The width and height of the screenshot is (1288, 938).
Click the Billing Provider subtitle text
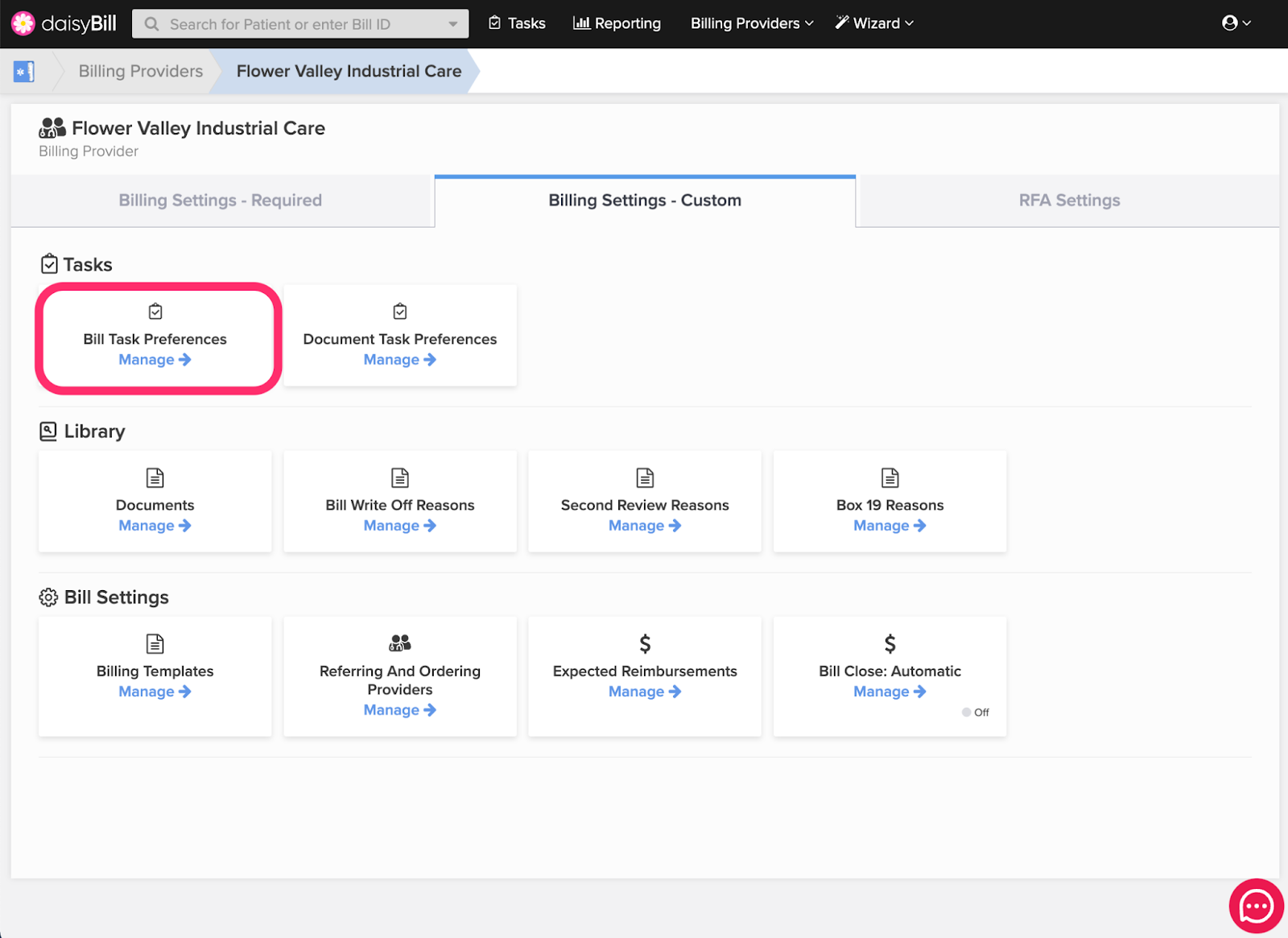pyautogui.click(x=89, y=151)
